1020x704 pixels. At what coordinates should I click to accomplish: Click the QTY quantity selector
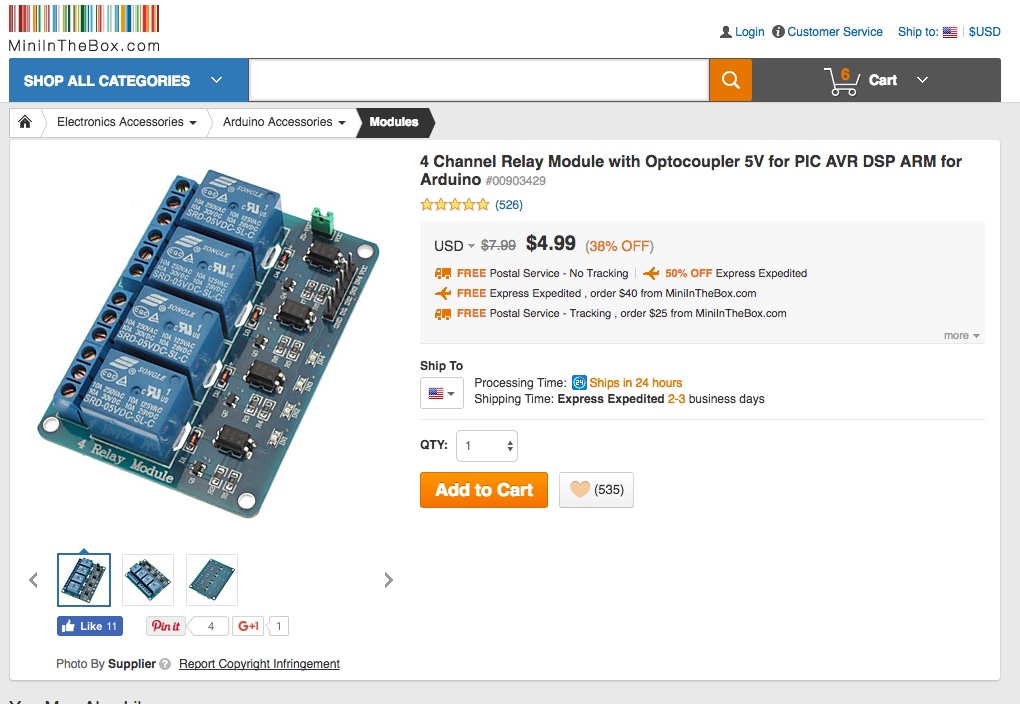tap(487, 446)
